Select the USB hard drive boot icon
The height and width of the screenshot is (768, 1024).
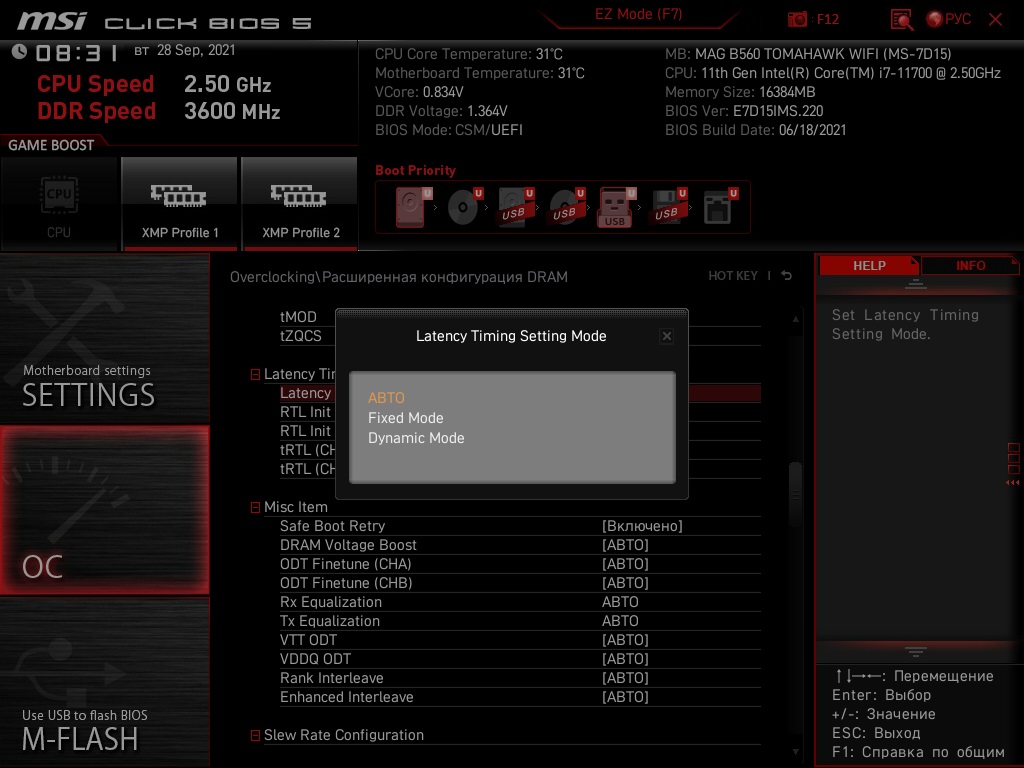(516, 207)
